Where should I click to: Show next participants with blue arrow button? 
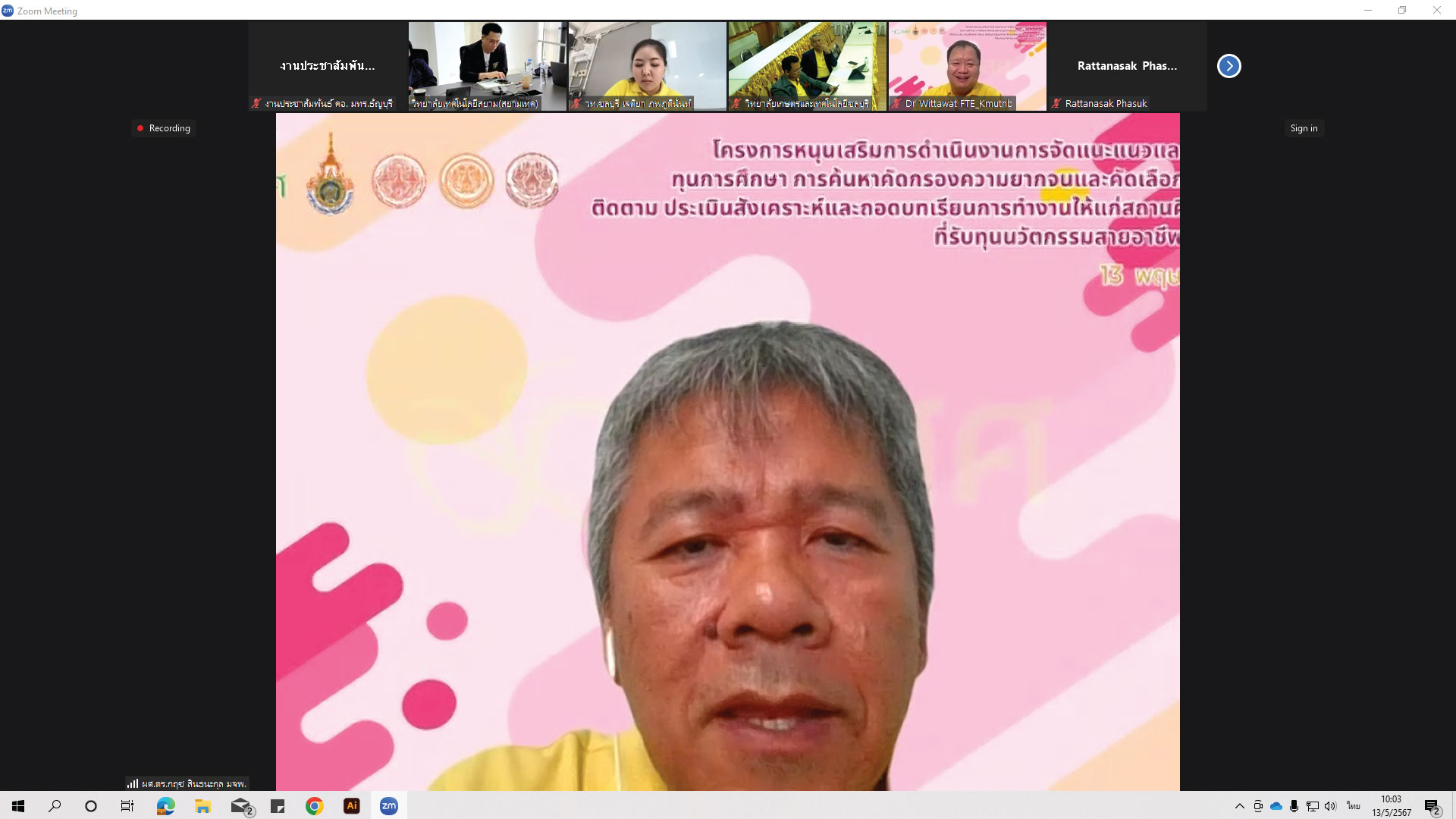[1228, 66]
